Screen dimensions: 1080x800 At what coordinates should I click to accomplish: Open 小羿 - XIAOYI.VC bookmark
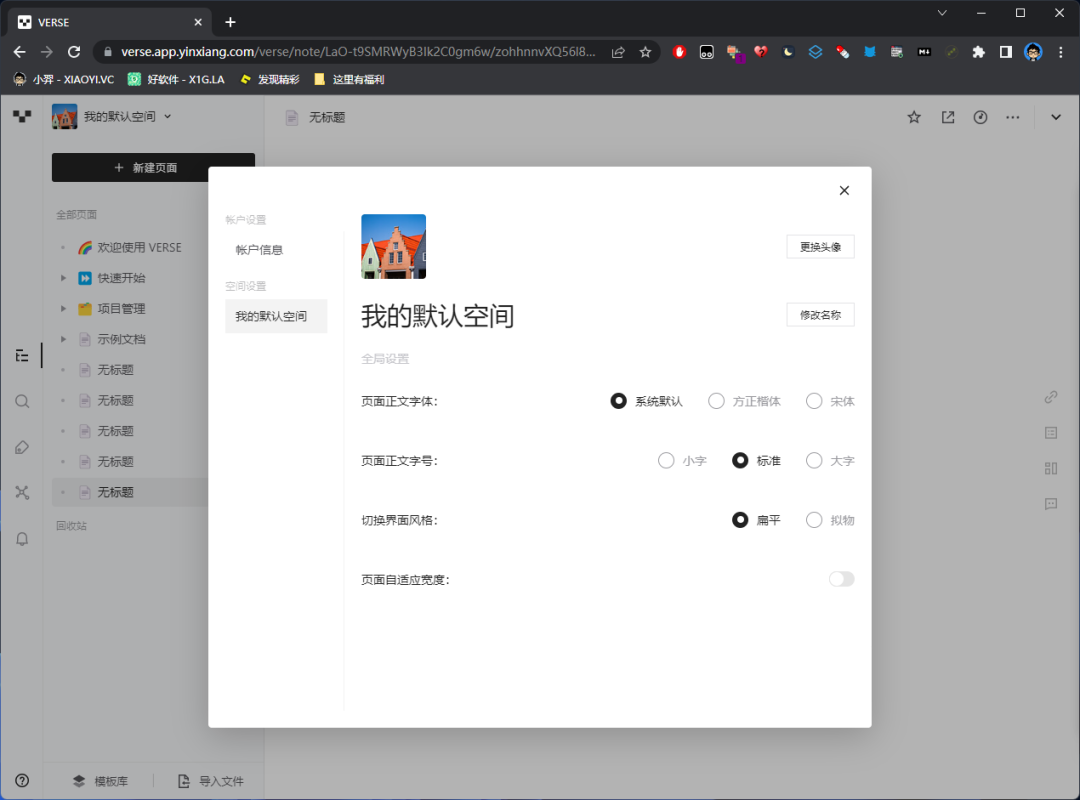pos(64,79)
